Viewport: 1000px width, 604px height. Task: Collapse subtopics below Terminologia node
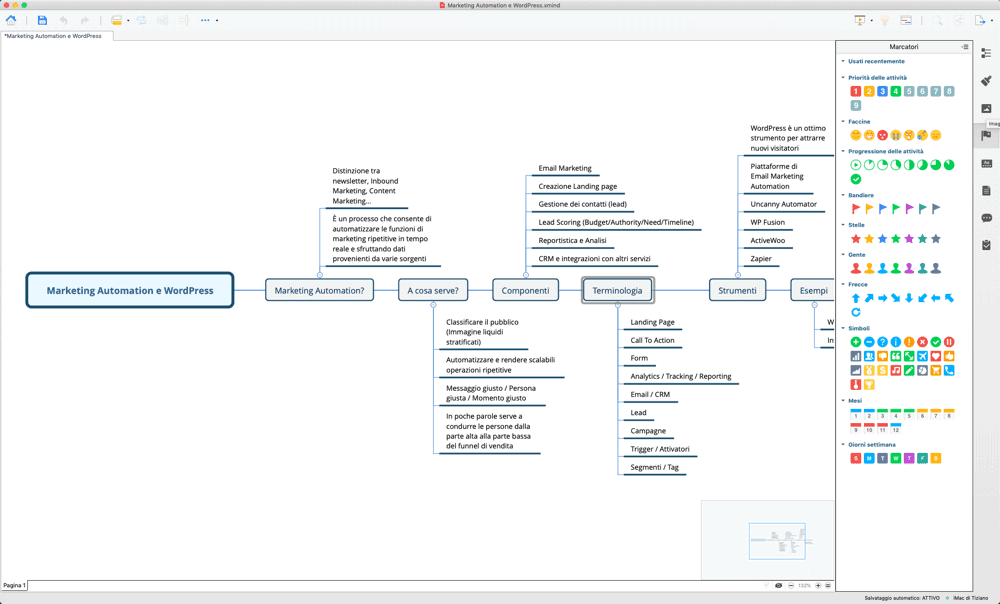(617, 305)
